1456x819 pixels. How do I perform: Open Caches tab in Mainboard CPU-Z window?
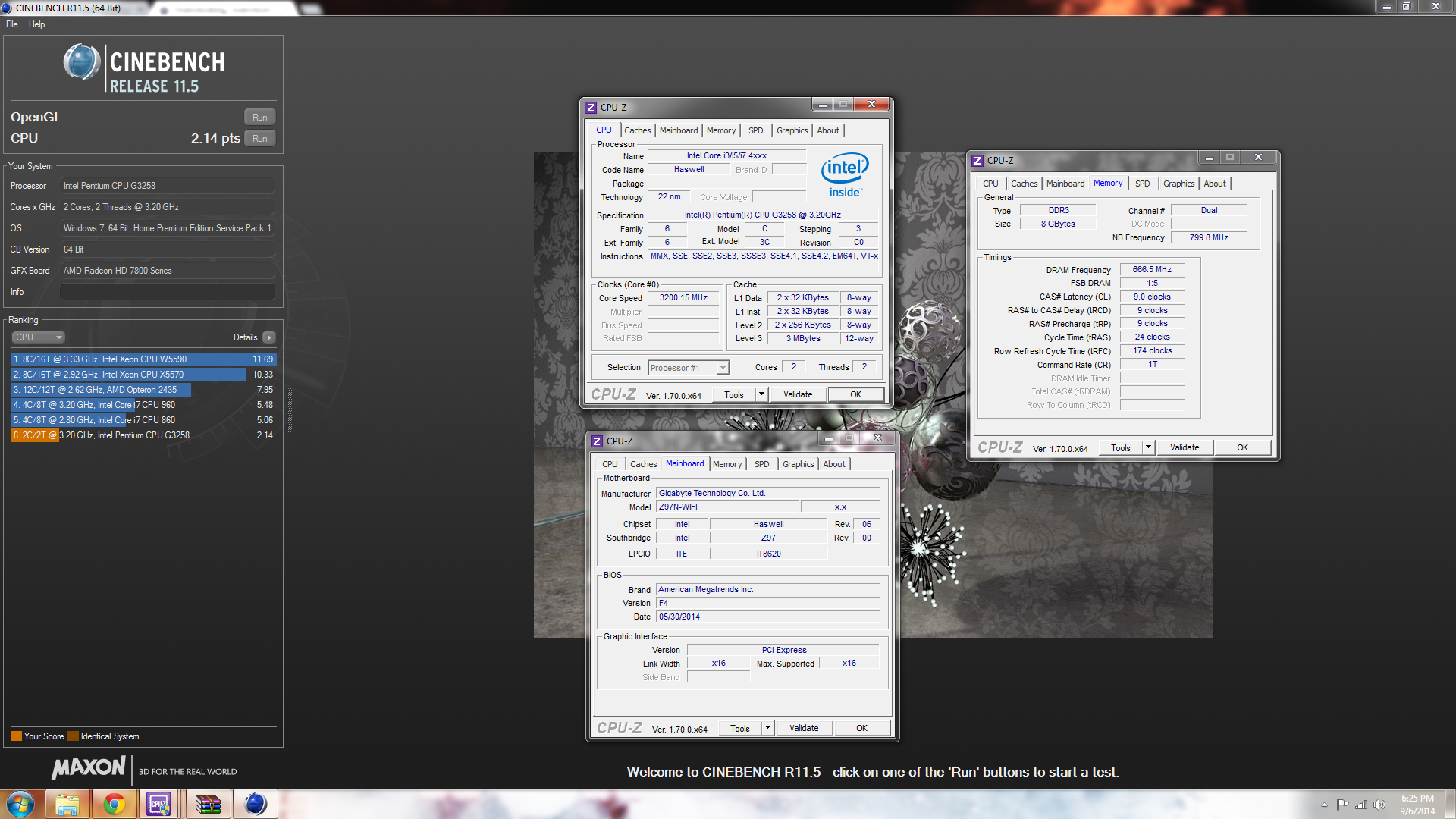point(643,464)
